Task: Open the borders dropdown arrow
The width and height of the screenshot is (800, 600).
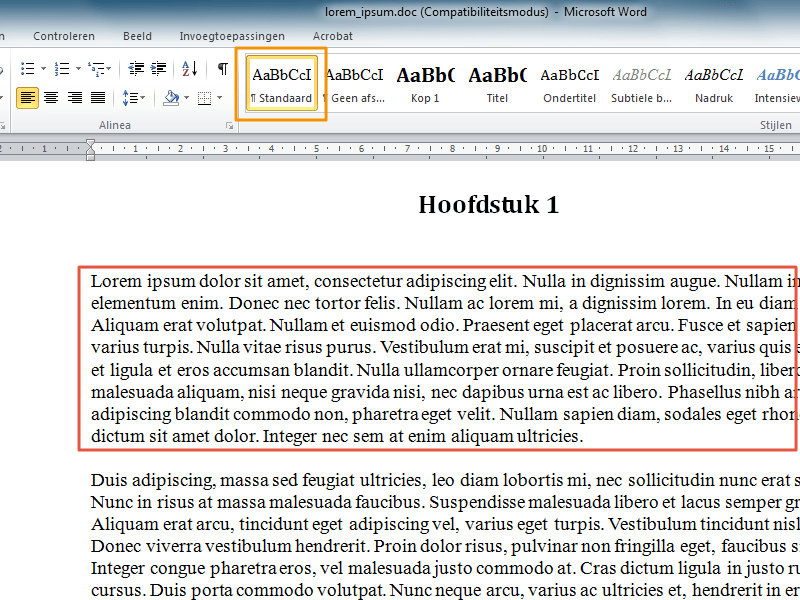Action: (219, 97)
